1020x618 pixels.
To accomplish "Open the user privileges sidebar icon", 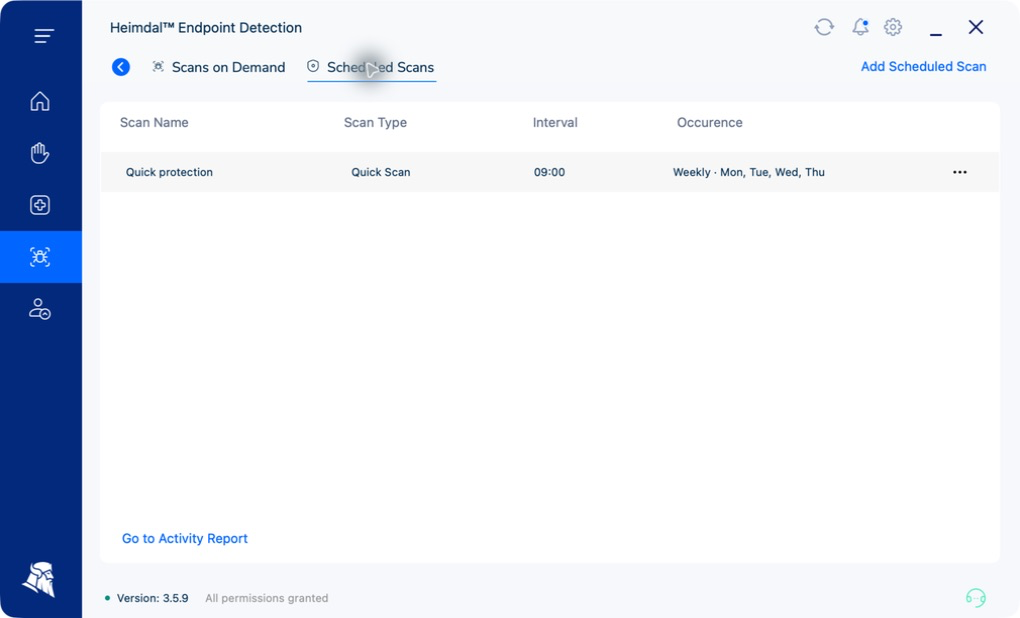I will tap(40, 309).
